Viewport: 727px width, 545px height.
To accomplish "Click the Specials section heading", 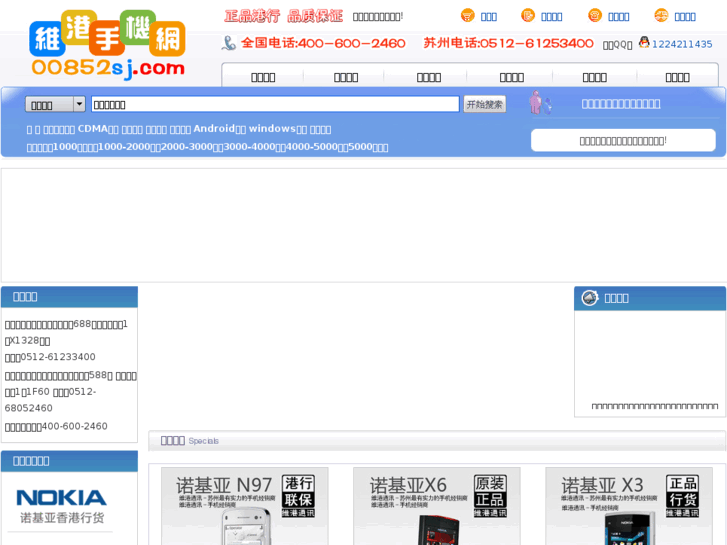I will pos(204,441).
